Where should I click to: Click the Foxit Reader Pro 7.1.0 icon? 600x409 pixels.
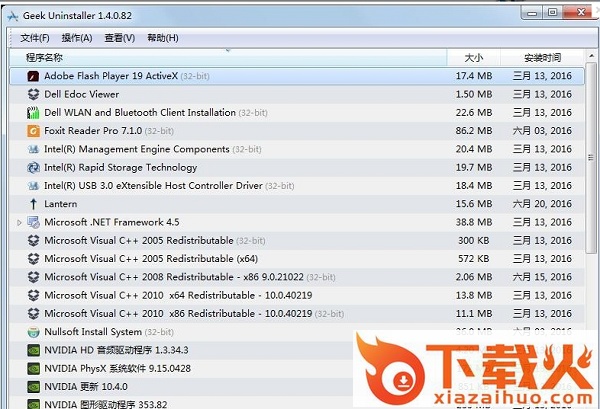click(x=33, y=131)
